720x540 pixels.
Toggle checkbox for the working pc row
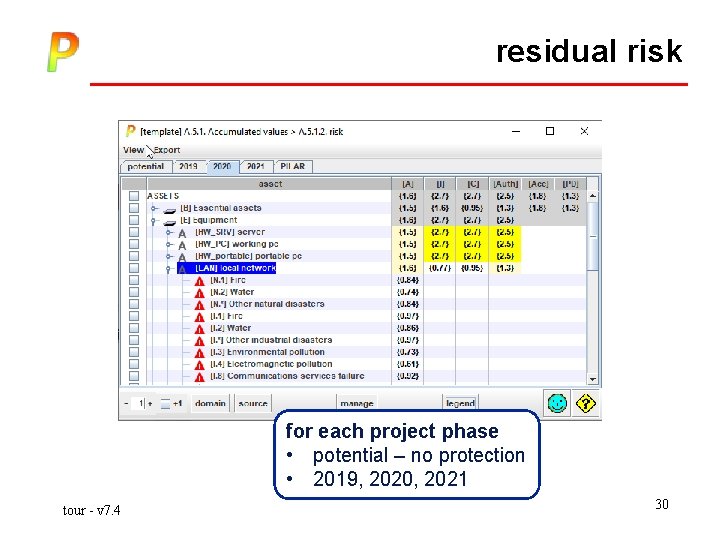[134, 244]
